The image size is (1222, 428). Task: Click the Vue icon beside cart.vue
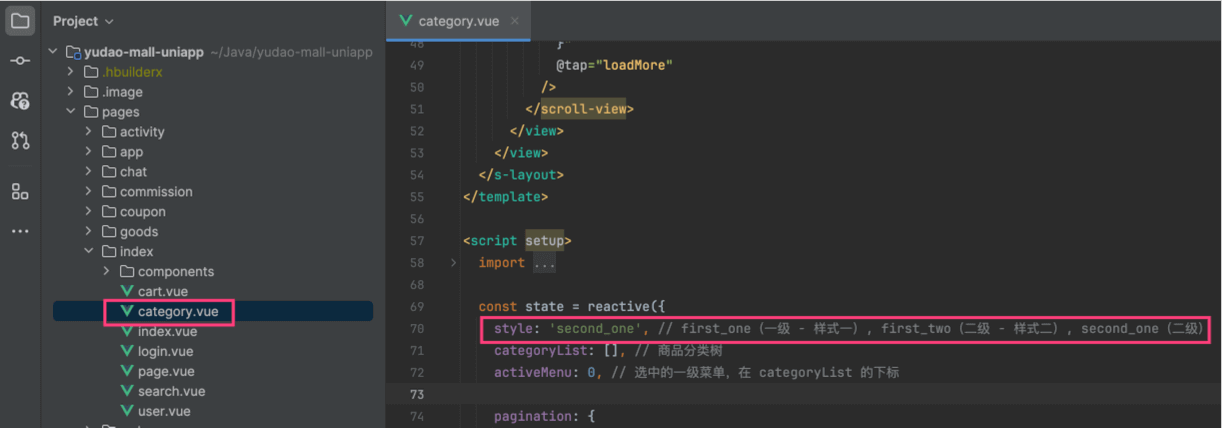(x=127, y=291)
